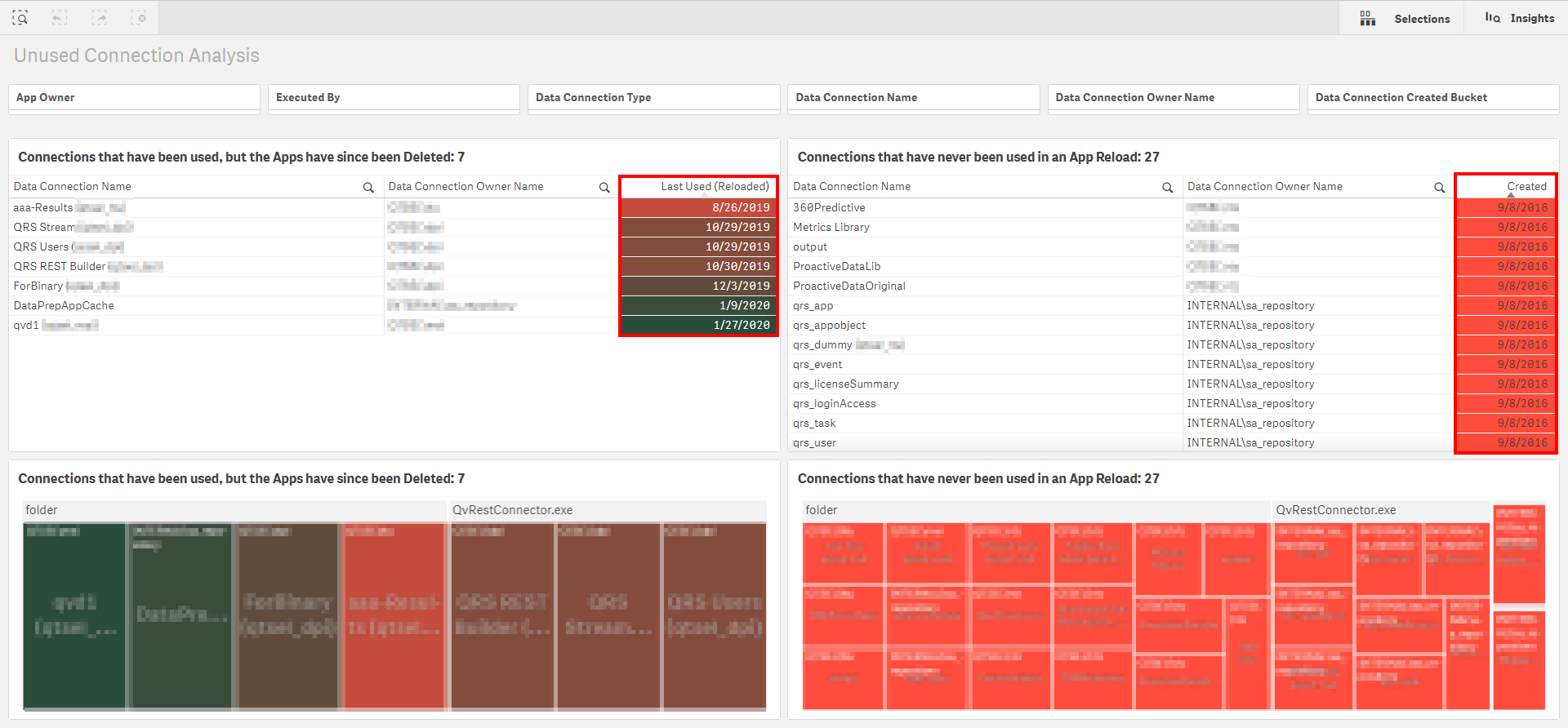Expand the Executed By filter
Screen dimensions: 1568x728
point(394,98)
